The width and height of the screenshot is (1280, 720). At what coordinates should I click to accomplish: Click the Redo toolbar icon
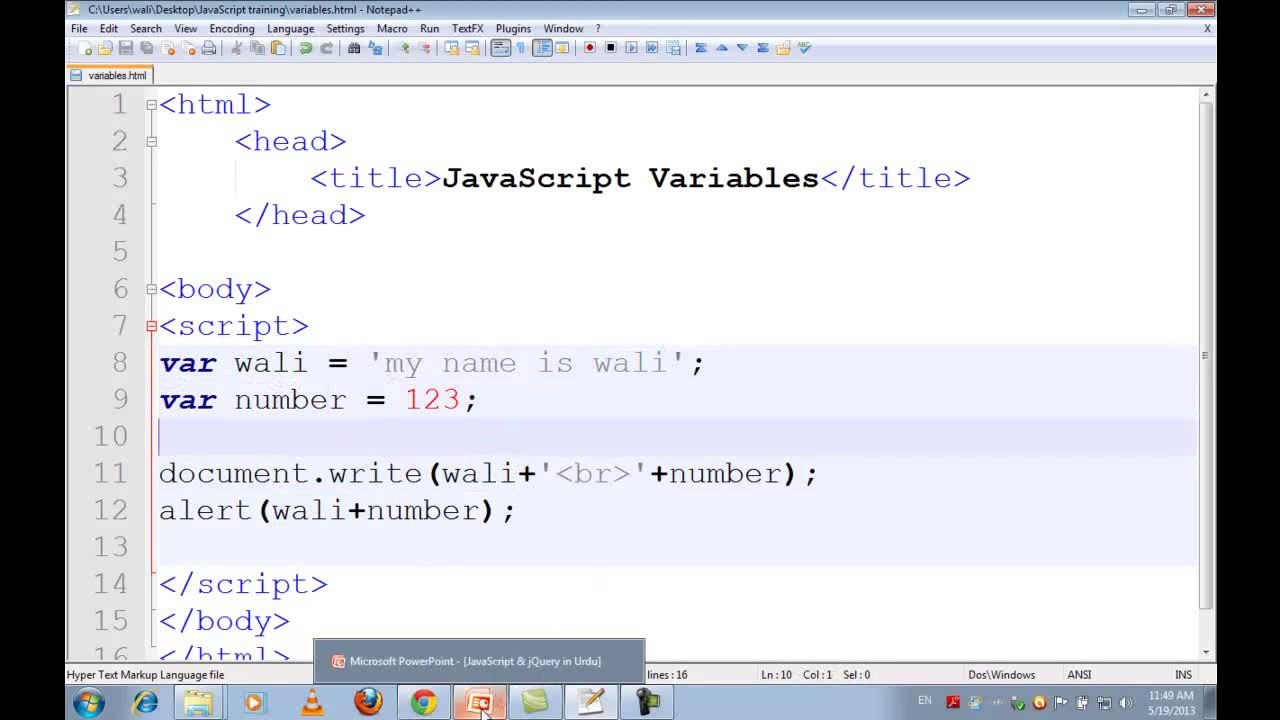326,48
